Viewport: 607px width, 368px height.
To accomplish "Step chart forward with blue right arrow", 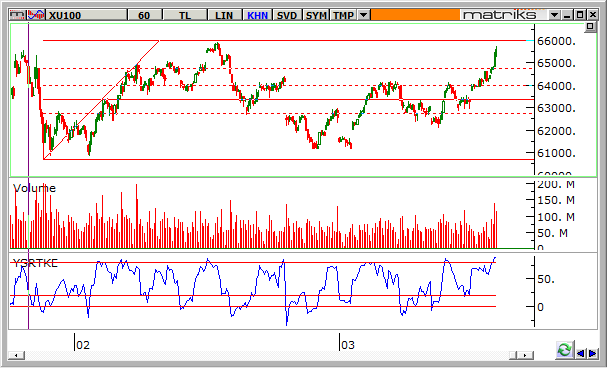I will [593, 353].
